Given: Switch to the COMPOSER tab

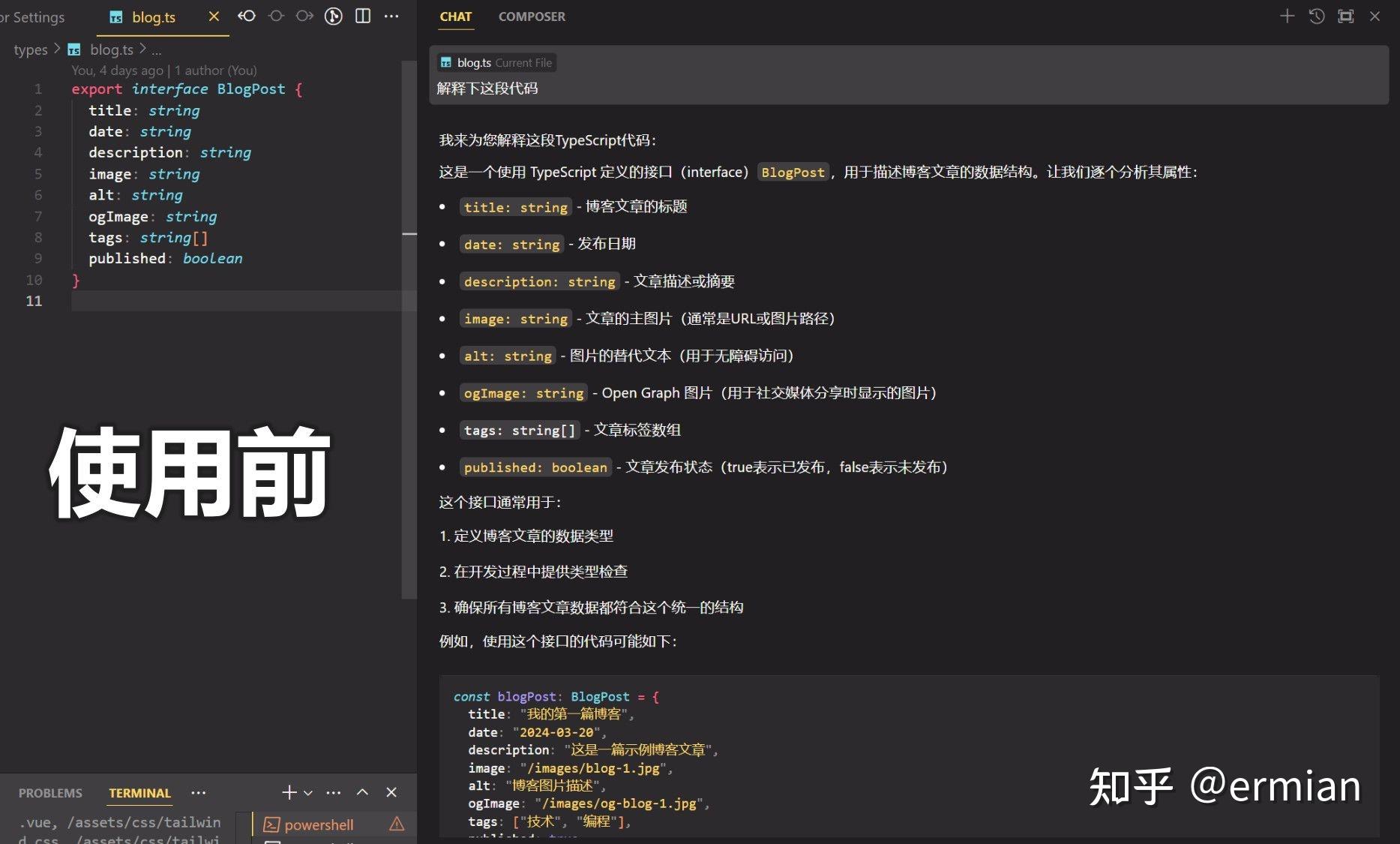Looking at the screenshot, I should pos(532,16).
